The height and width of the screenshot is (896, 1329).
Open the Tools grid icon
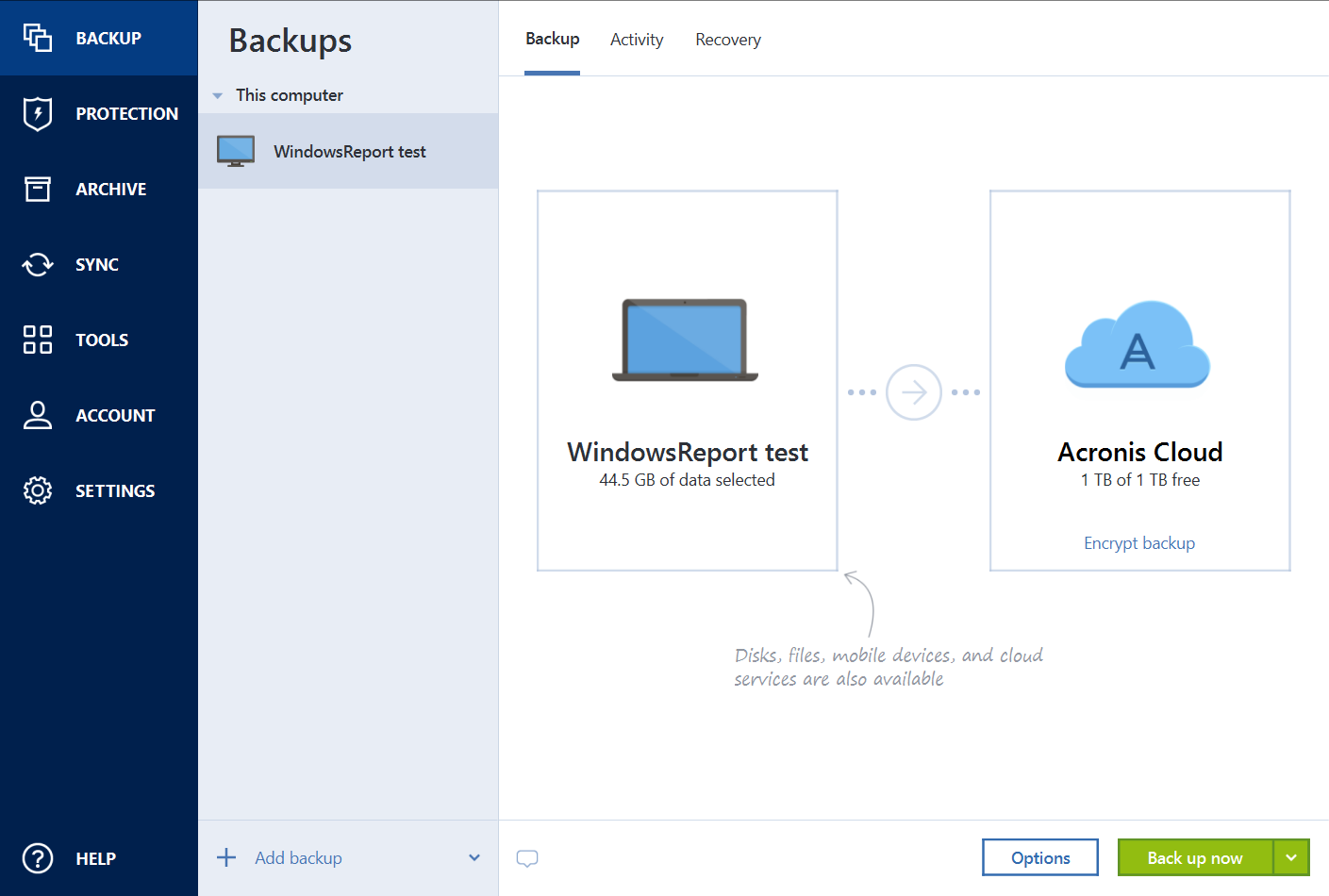[x=38, y=340]
